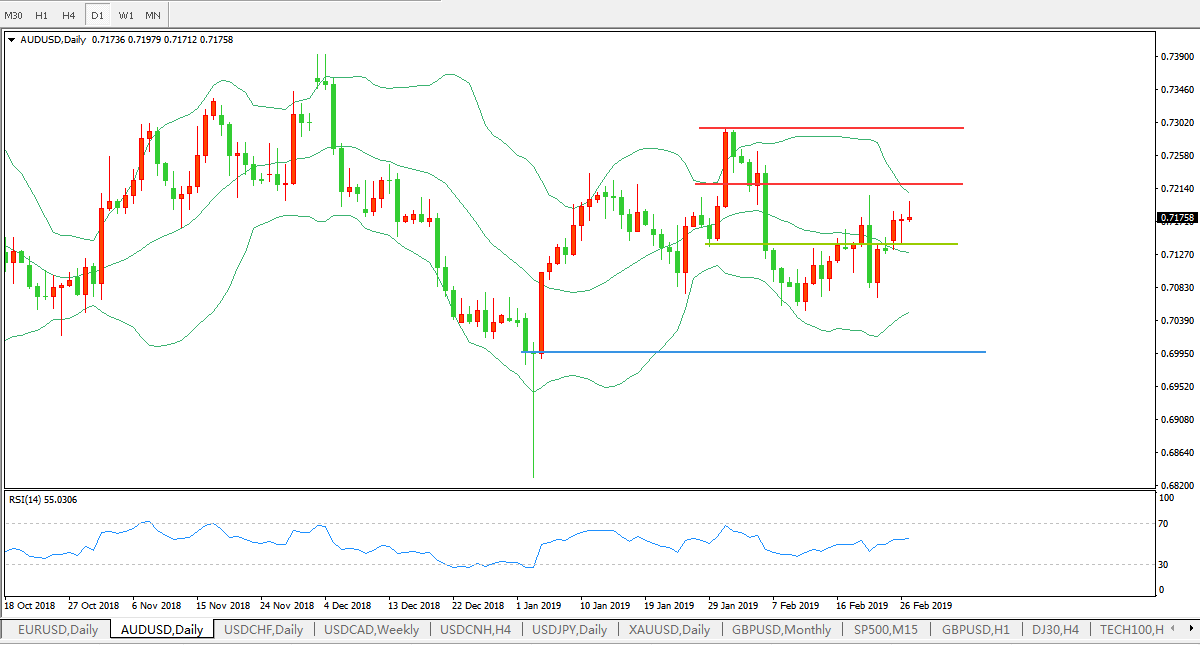
Task: Go to XAUUSD,Daily chart tab
Action: tap(669, 630)
